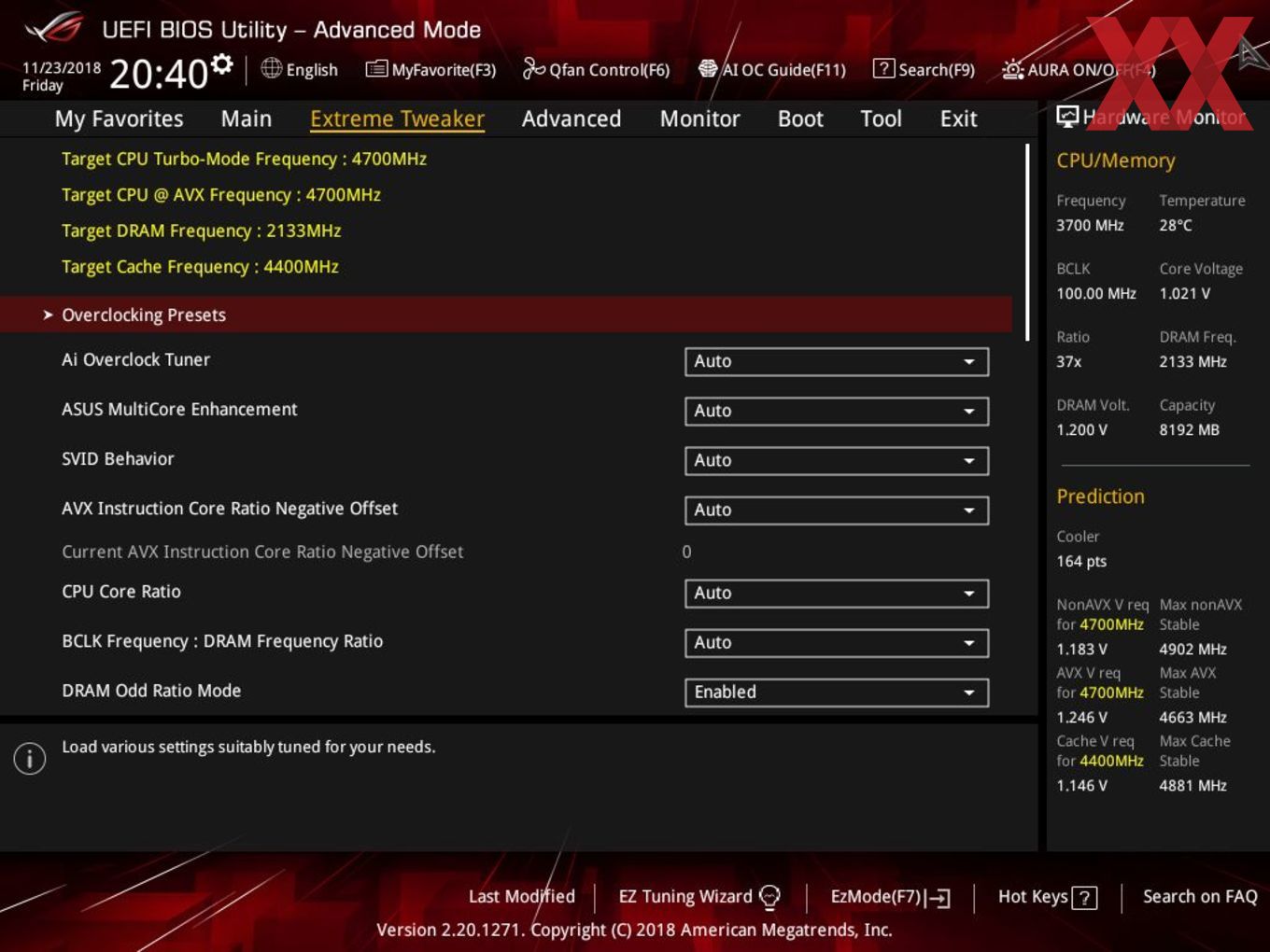Click the info circle icon in help area
This screenshot has width=1270, height=952.
[x=30, y=758]
